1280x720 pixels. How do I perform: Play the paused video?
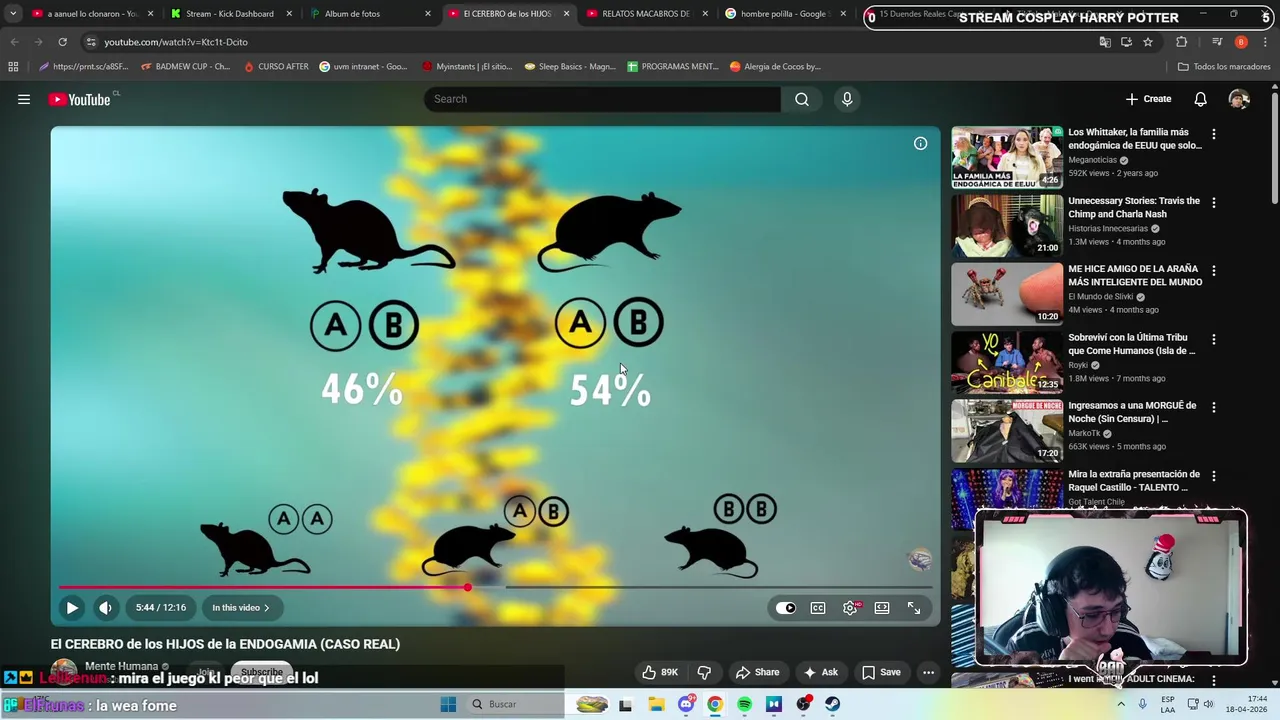click(72, 607)
